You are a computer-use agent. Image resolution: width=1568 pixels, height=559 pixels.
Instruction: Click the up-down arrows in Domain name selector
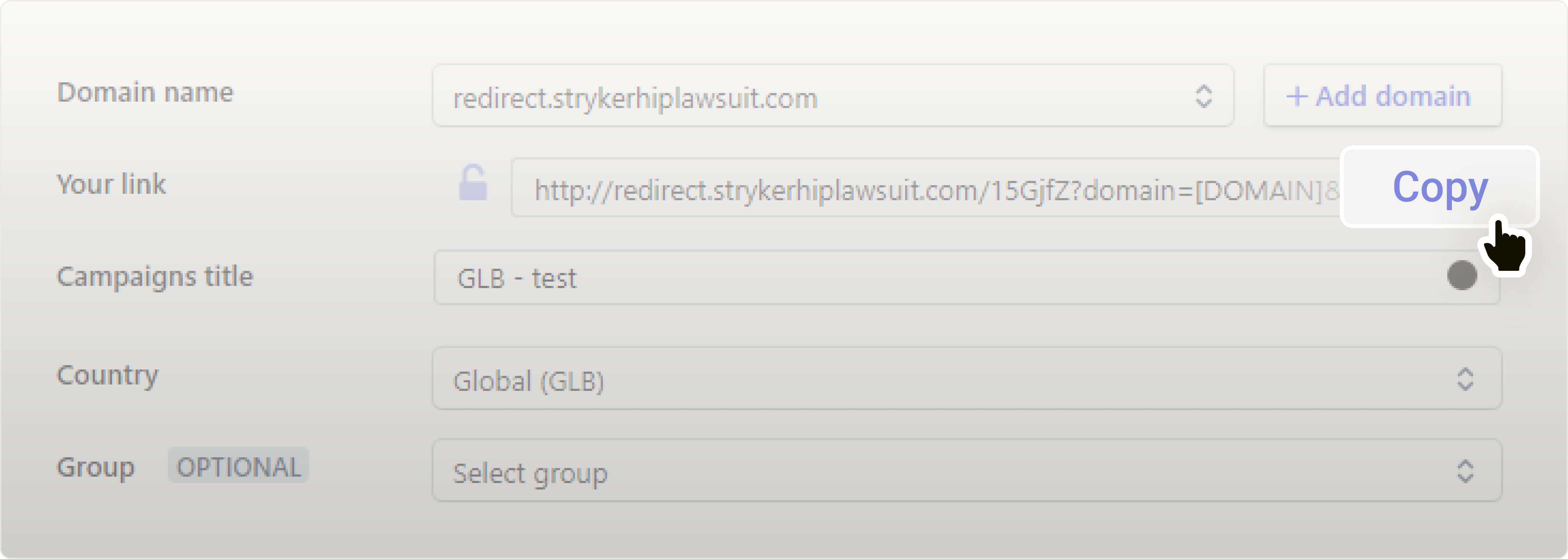[1203, 96]
